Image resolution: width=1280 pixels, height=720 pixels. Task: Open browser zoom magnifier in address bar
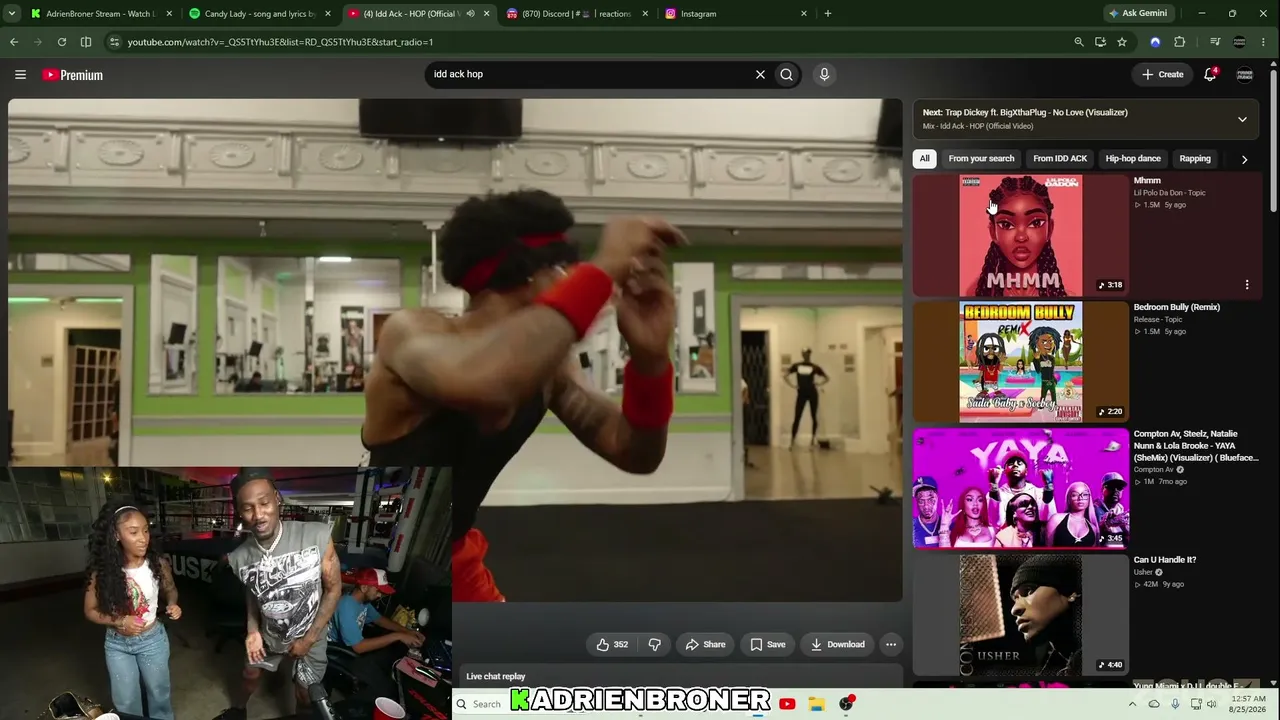(x=1079, y=42)
